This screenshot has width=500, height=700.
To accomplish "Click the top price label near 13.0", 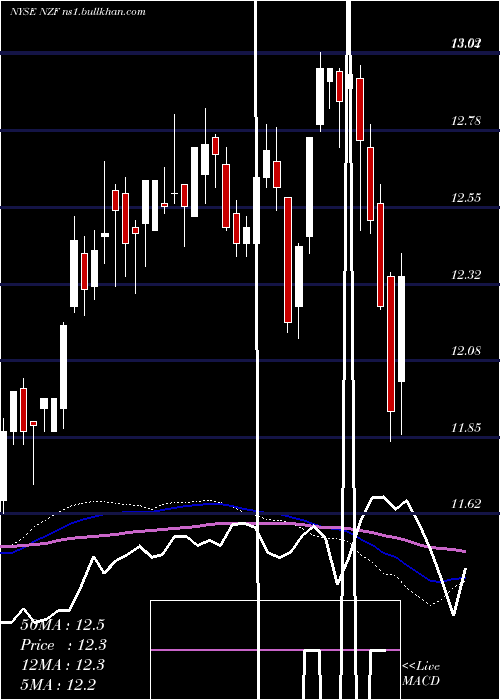I will [x=466, y=43].
